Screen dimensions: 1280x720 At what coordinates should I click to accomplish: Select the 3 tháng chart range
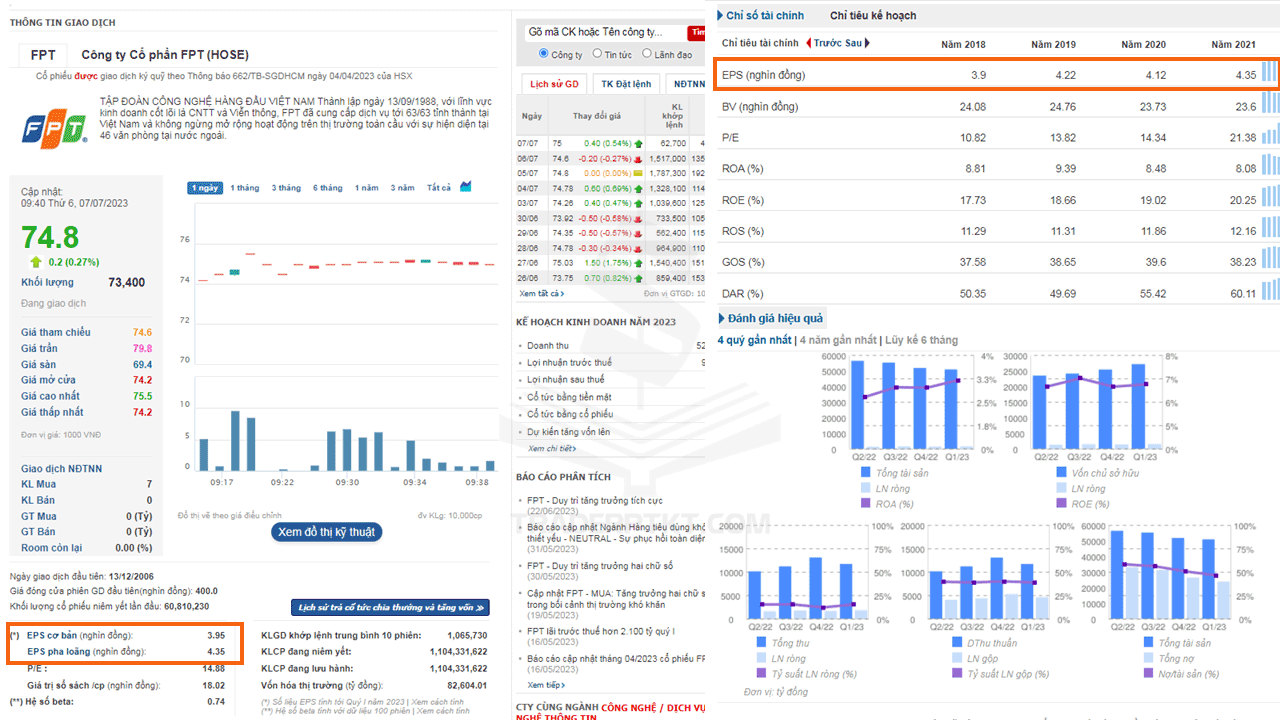coord(285,188)
